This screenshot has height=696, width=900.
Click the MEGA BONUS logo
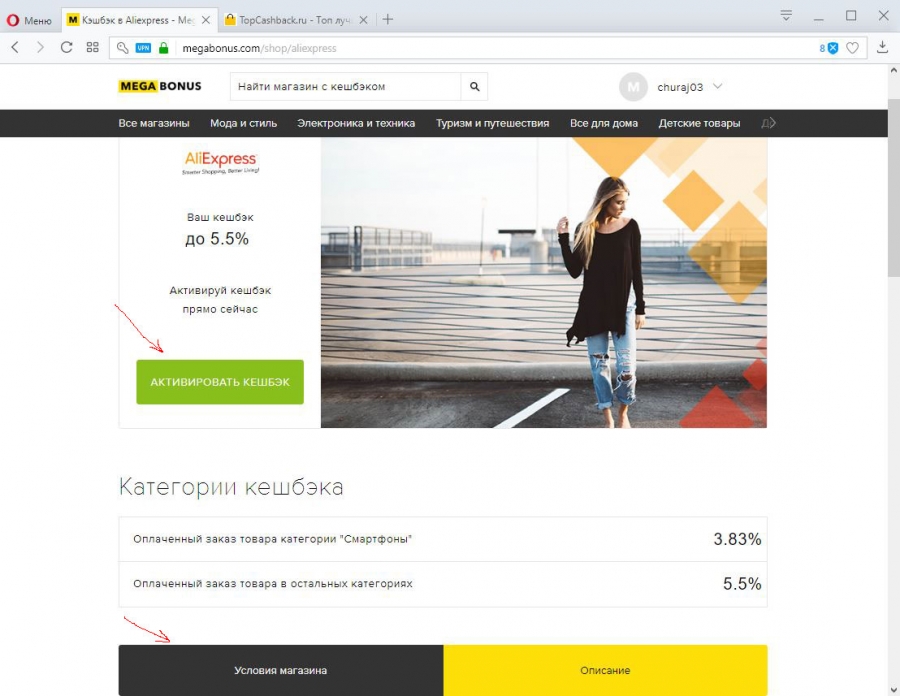pos(160,86)
